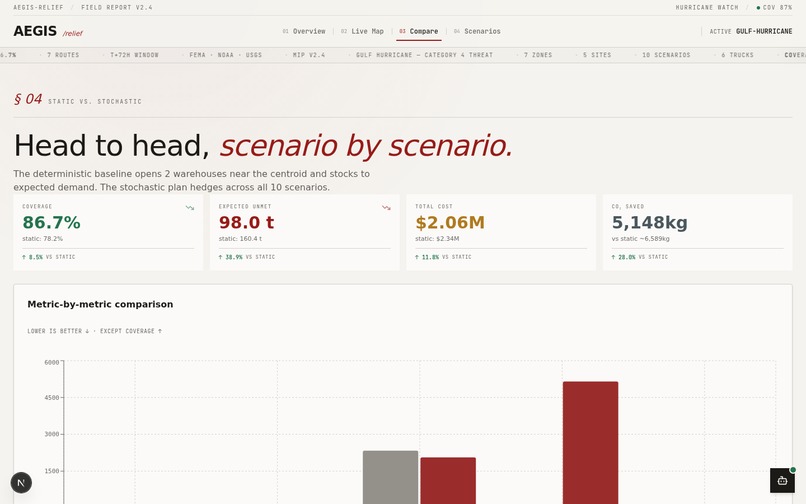Click the 28.0% vs static indicator
The image size is (806, 504).
(x=639, y=257)
